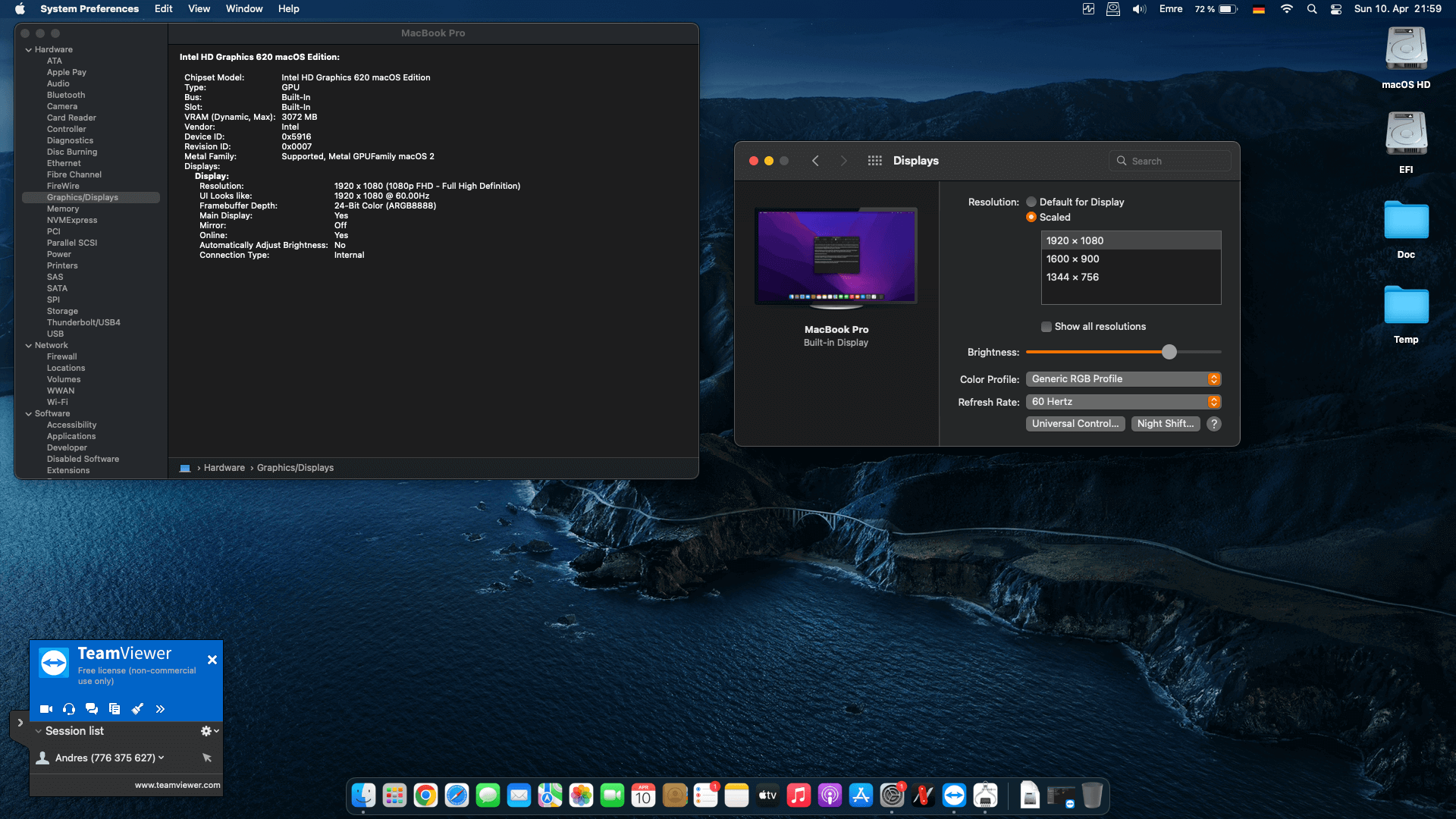This screenshot has height=819, width=1456.
Task: Open Night Shift settings
Action: tap(1166, 424)
